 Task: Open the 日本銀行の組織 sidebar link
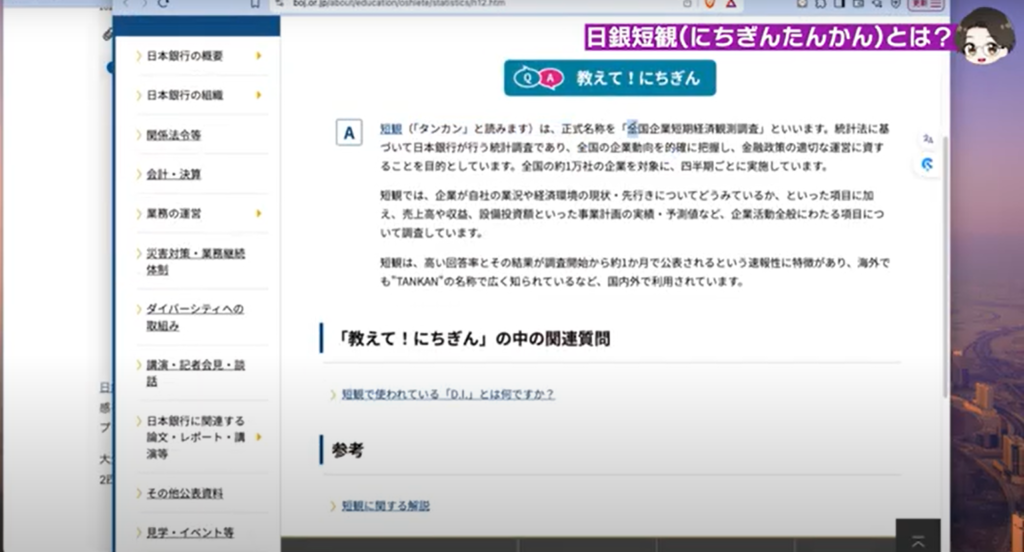tap(184, 95)
